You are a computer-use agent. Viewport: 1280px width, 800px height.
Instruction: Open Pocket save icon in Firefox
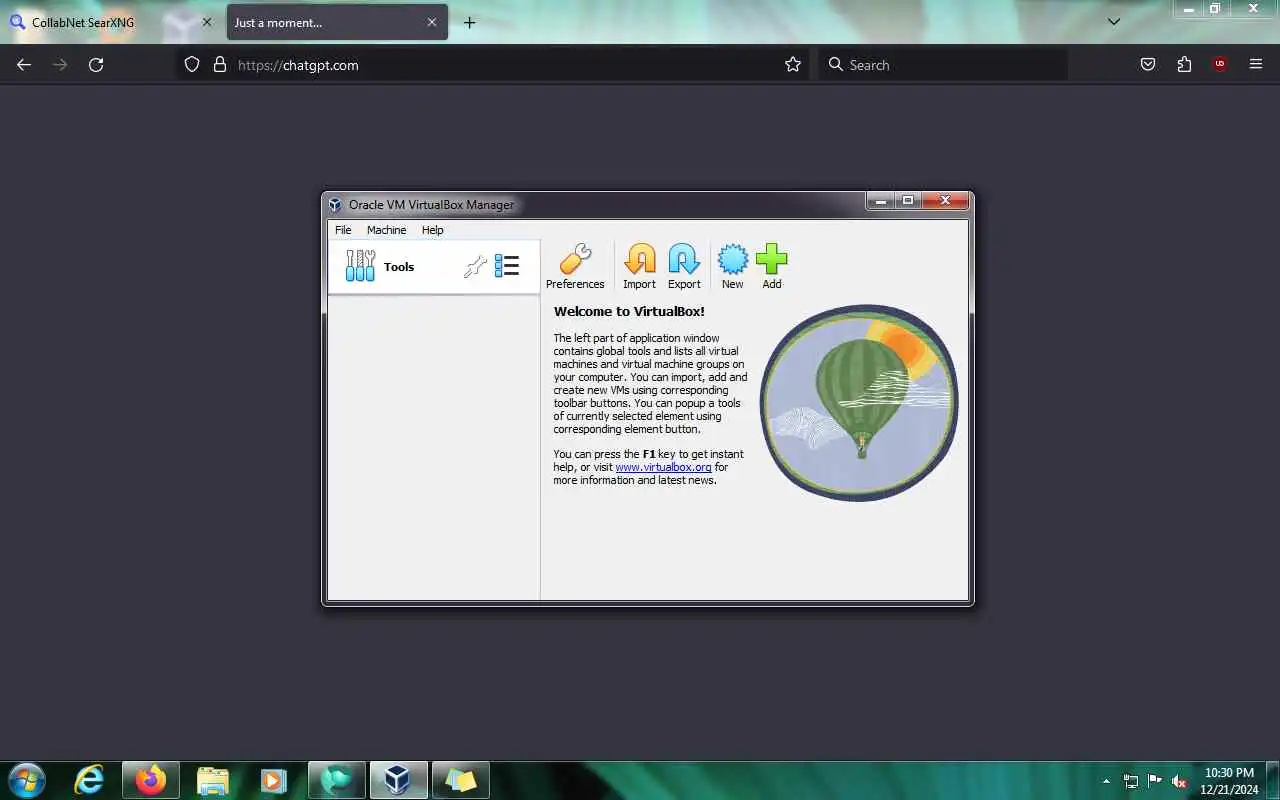click(1148, 64)
